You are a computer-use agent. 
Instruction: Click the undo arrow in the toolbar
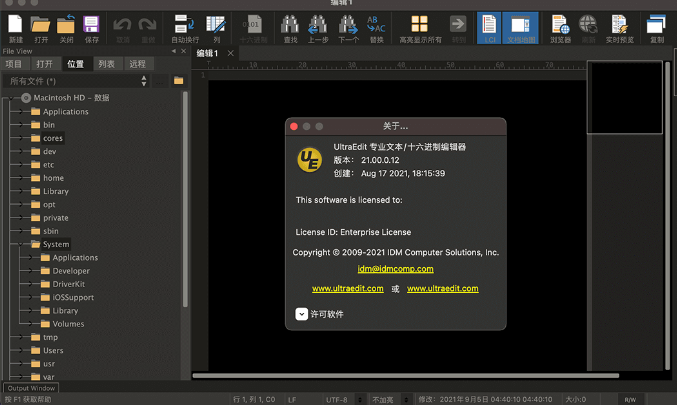(x=122, y=25)
